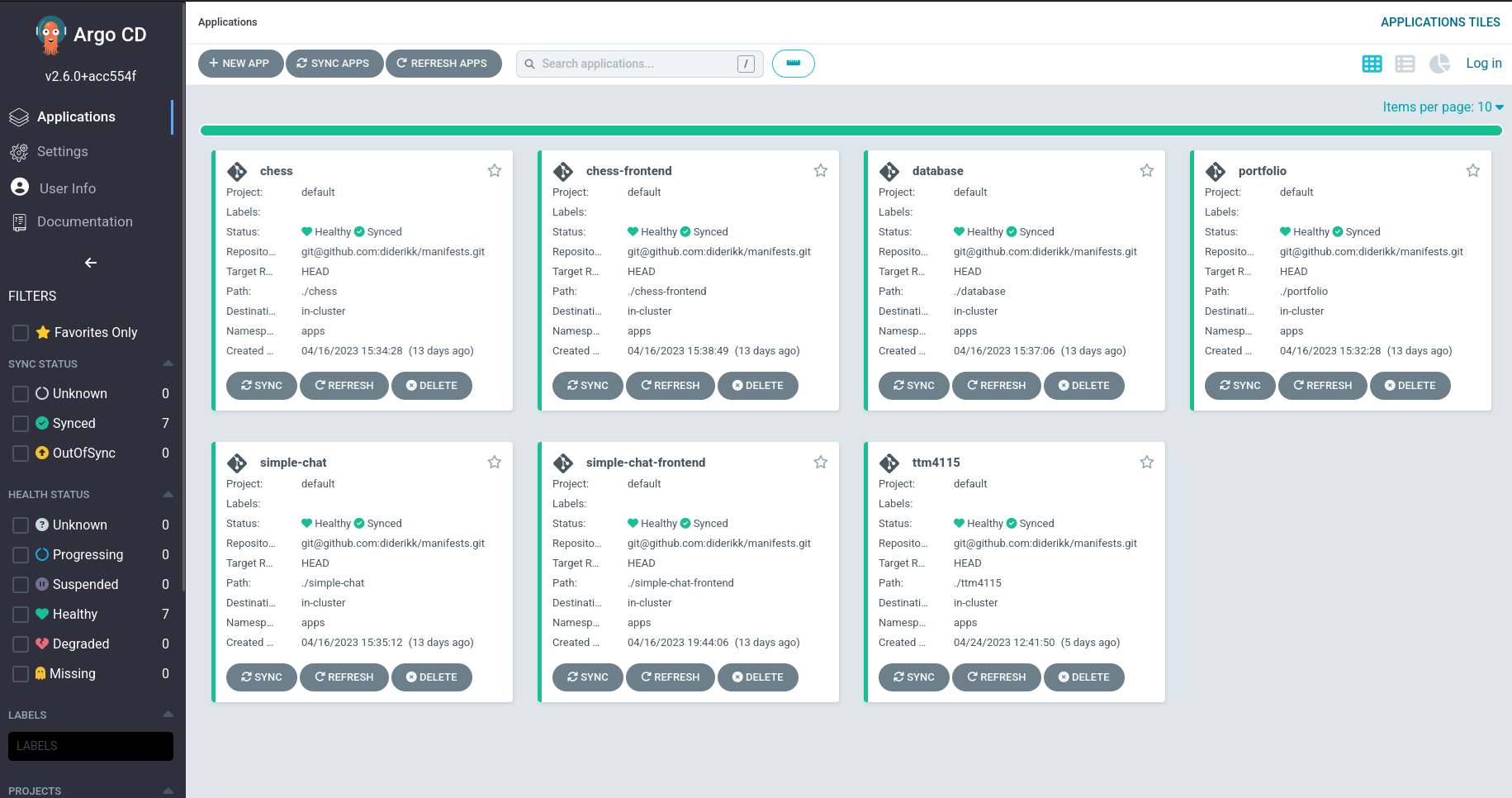Click the Applications layers icon in the sidebar
1512x798 pixels.
click(19, 117)
